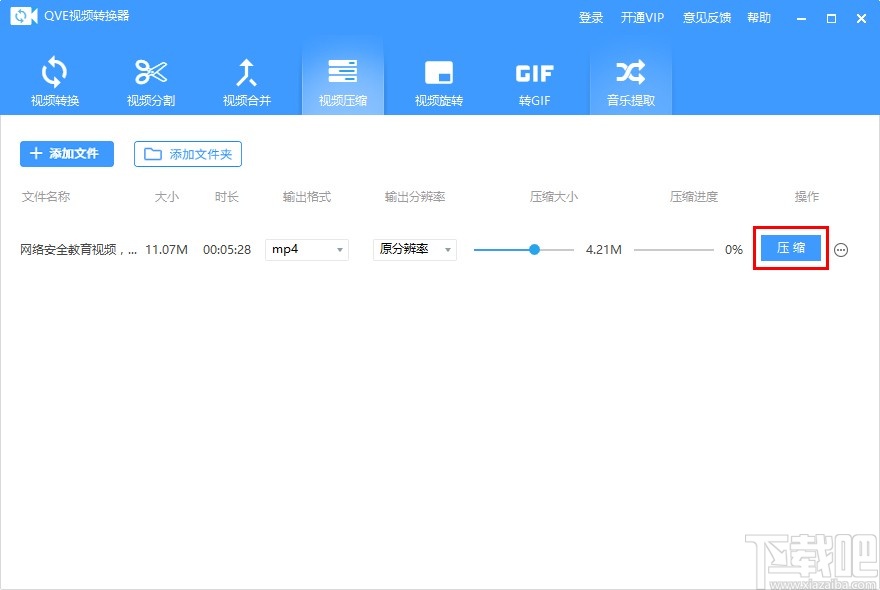Select the file 网络安全教育视频 row name
This screenshot has height=590, width=880.
[78, 250]
